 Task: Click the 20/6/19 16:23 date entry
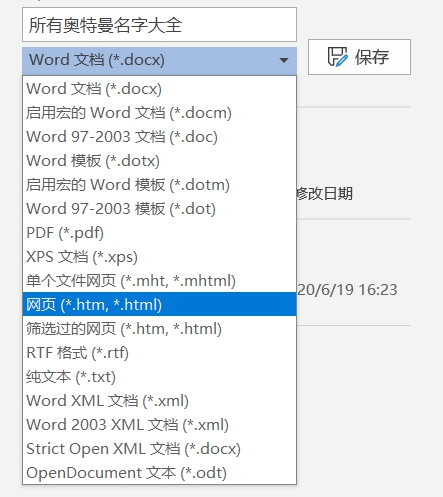(x=347, y=290)
